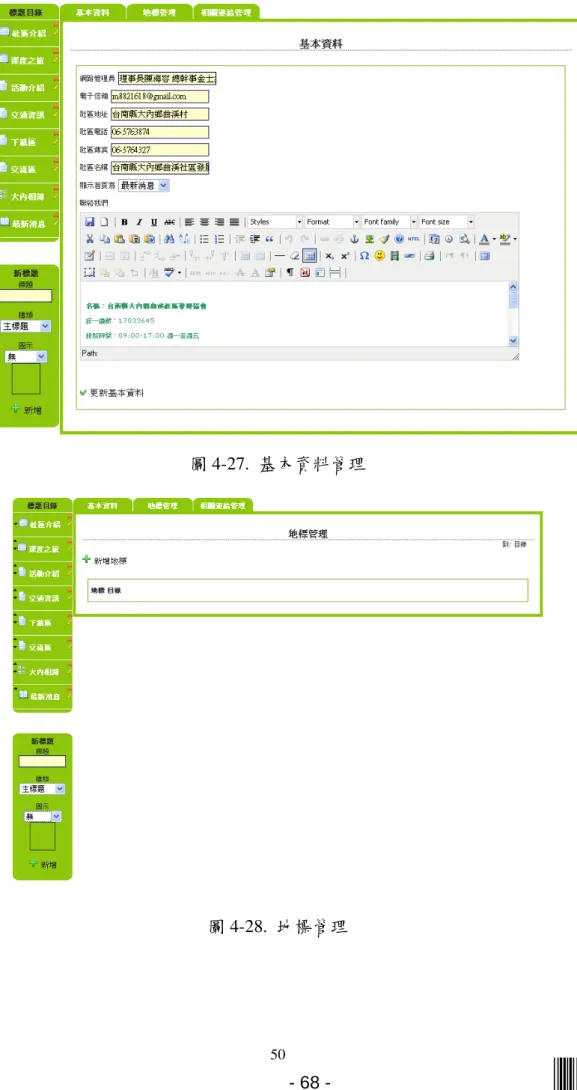Click the Print icon in the editor
Image resolution: width=577 pixels, height=1090 pixels.
429,255
